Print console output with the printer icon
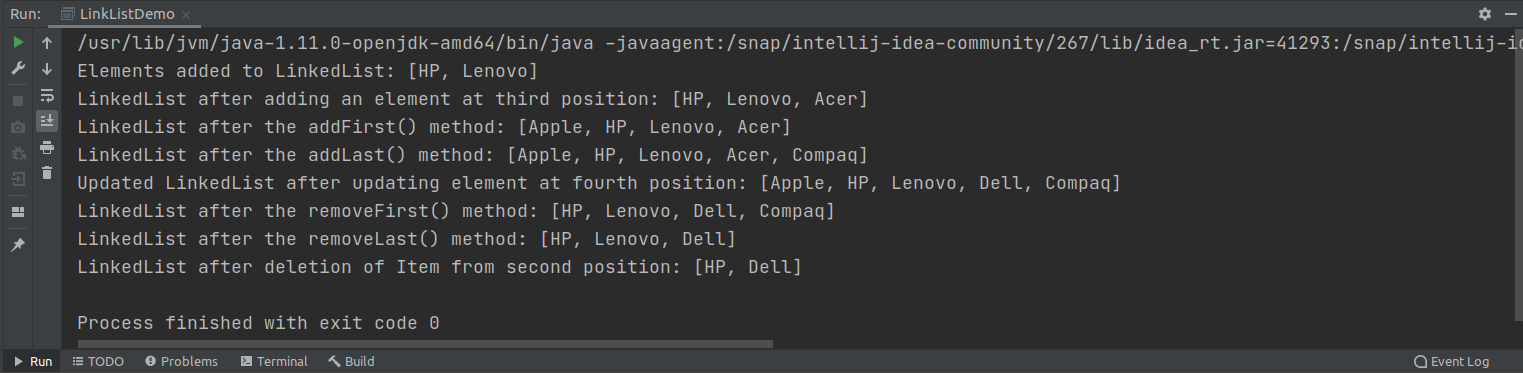The height and width of the screenshot is (373, 1523). (47, 147)
